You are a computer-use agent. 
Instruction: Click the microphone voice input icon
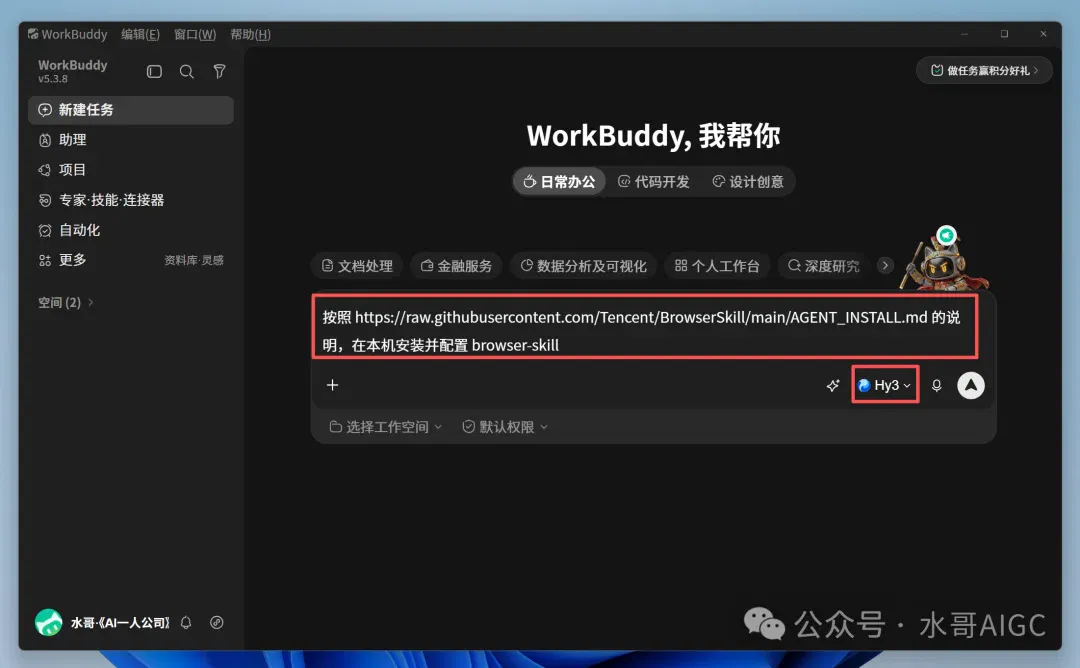pyautogui.click(x=936, y=385)
